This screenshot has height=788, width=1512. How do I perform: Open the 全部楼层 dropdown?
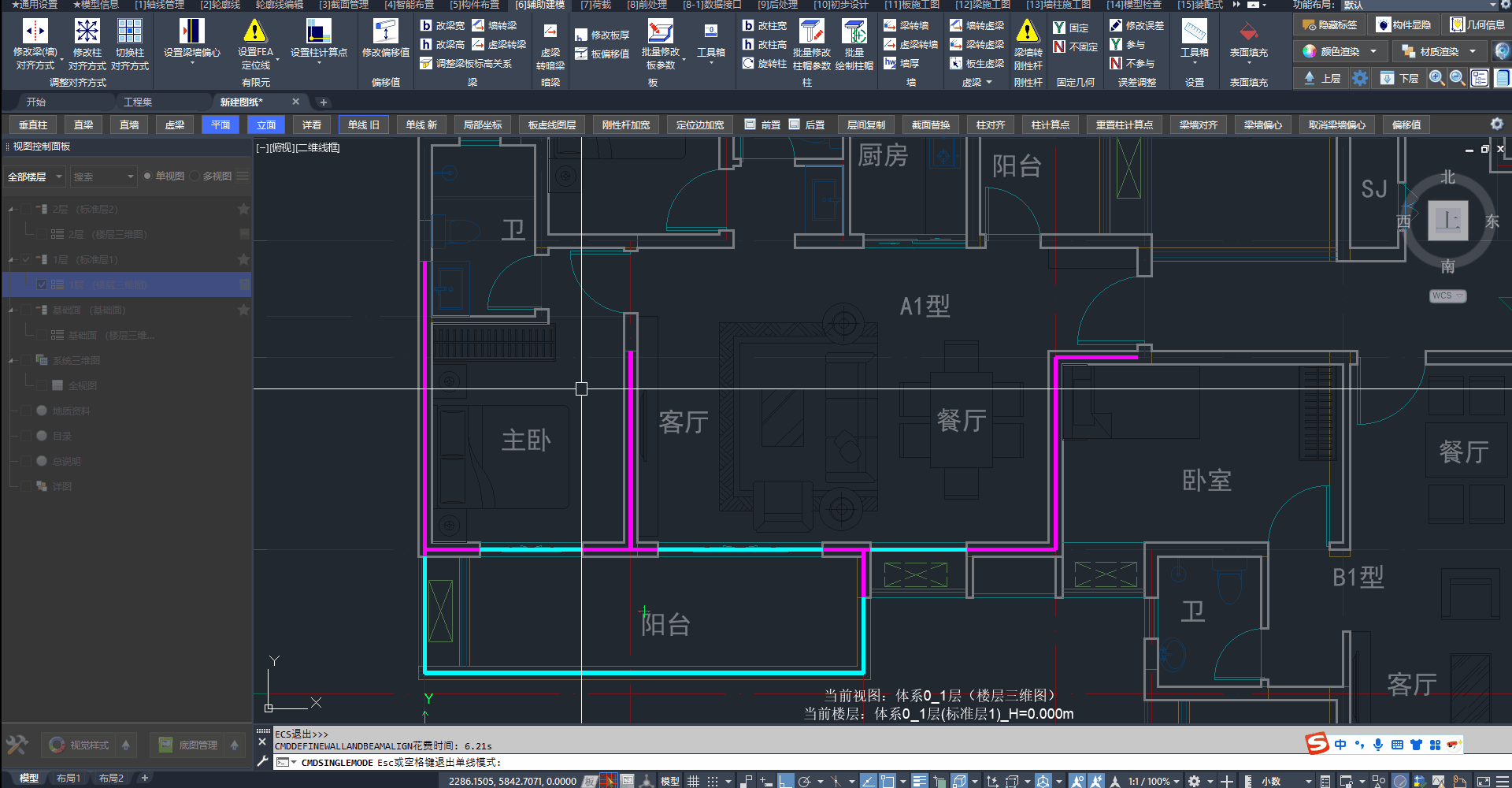[35, 177]
